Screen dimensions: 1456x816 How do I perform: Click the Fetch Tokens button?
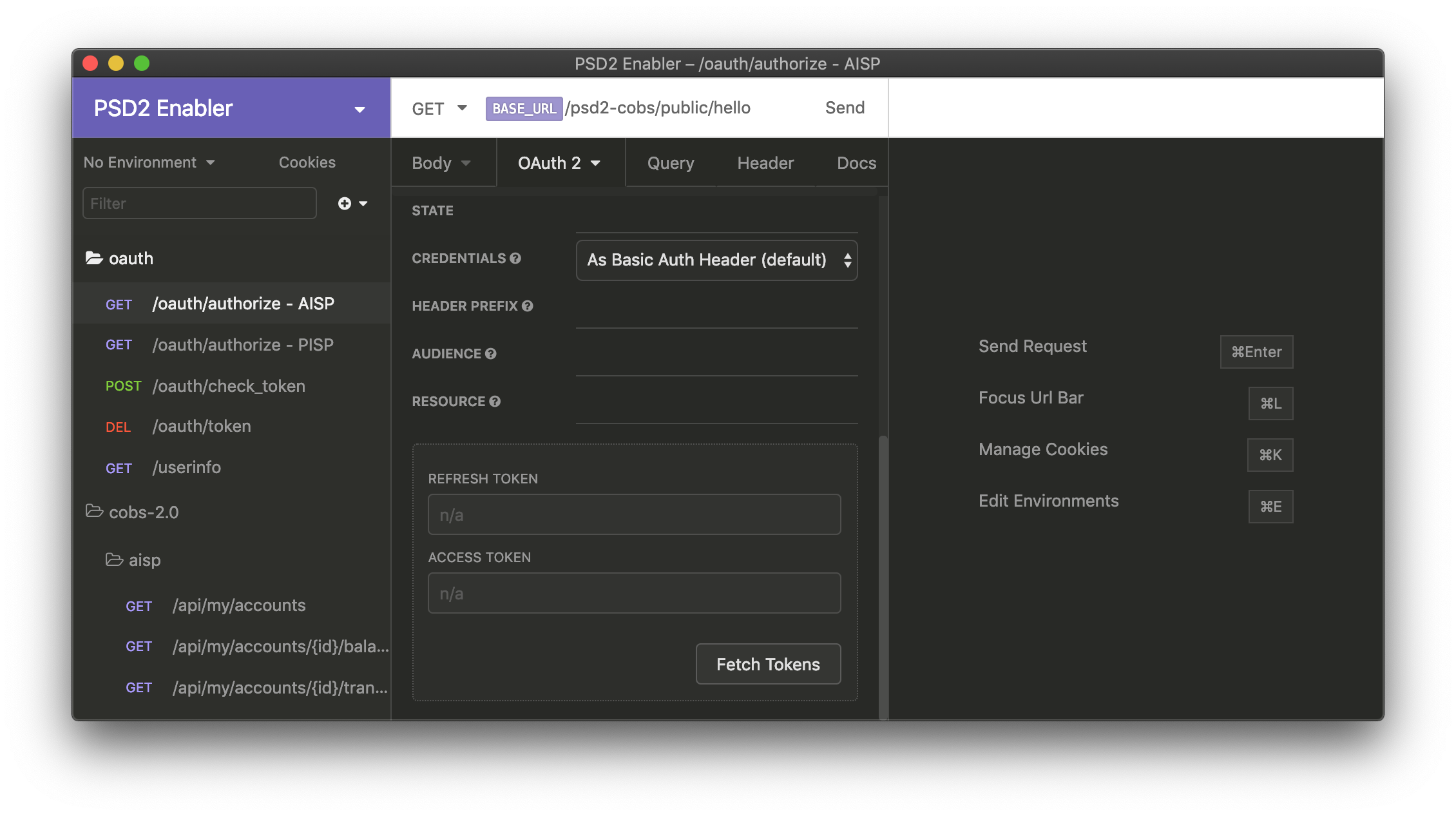[768, 664]
